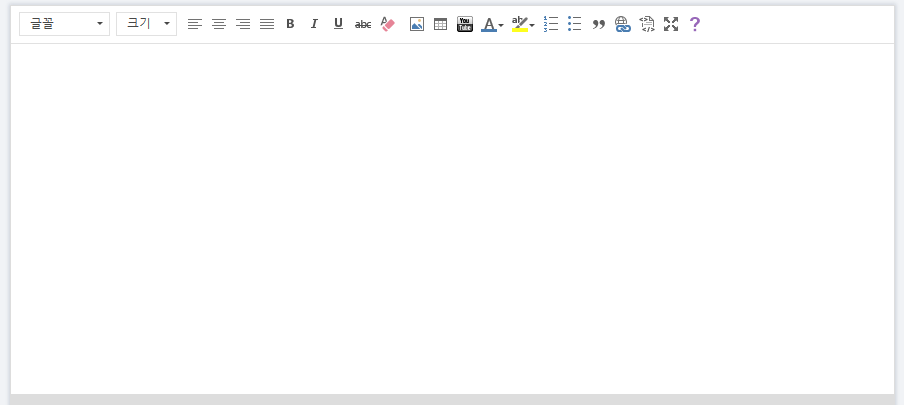Click inside the empty editor text area

tap(452, 218)
